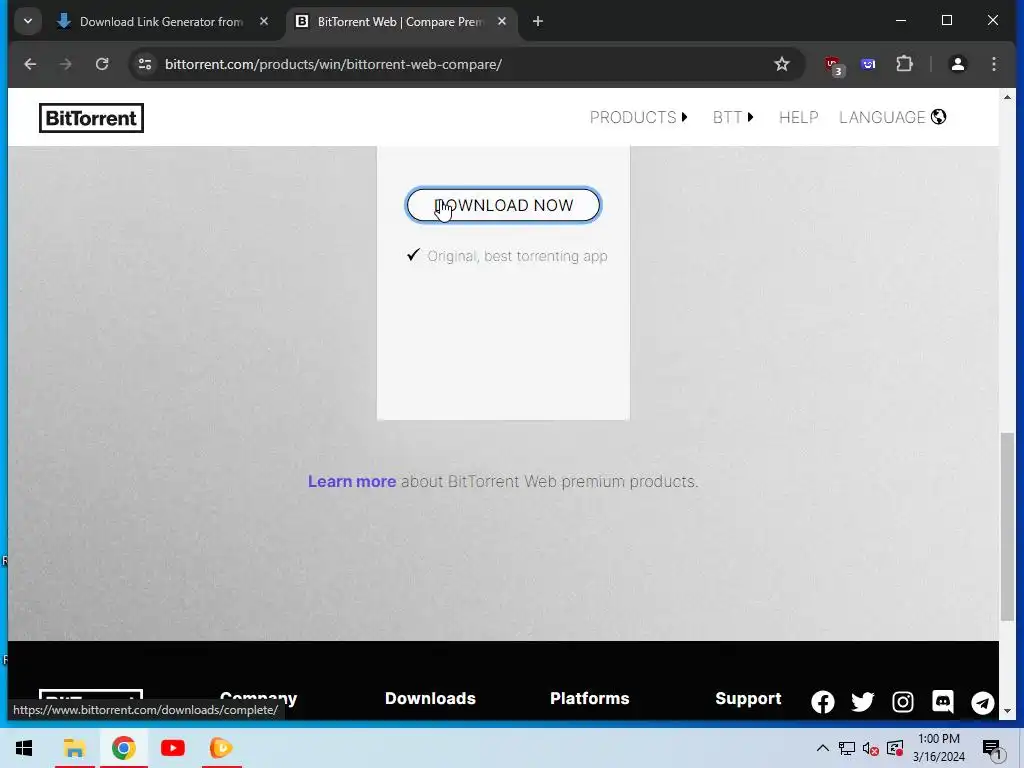Open BitTorrent Twitter icon
The width and height of the screenshot is (1024, 768).
(x=863, y=702)
